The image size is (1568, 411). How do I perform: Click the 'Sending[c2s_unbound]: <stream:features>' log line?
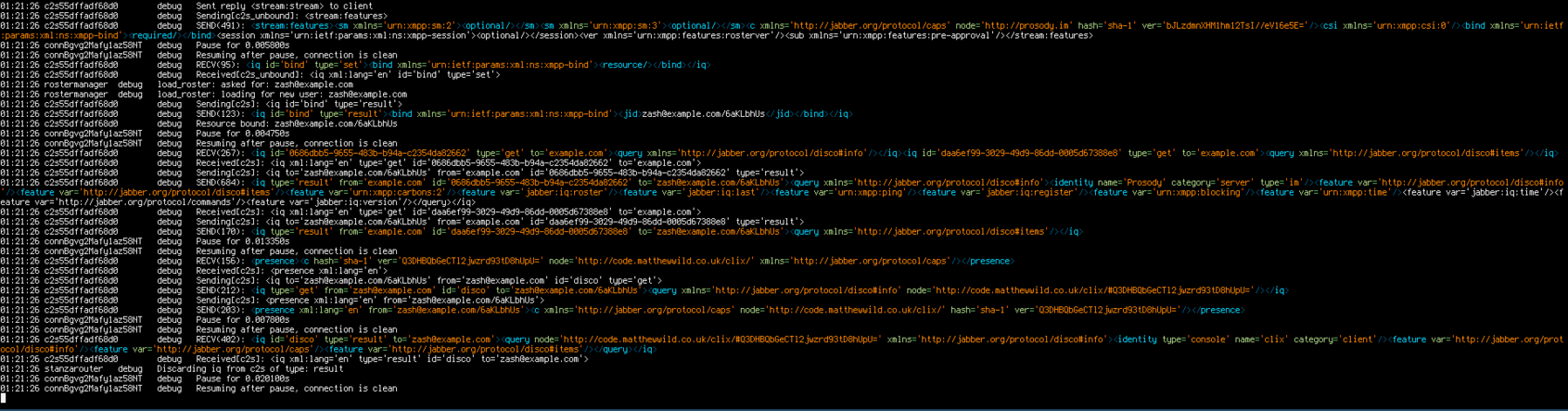click(292, 16)
